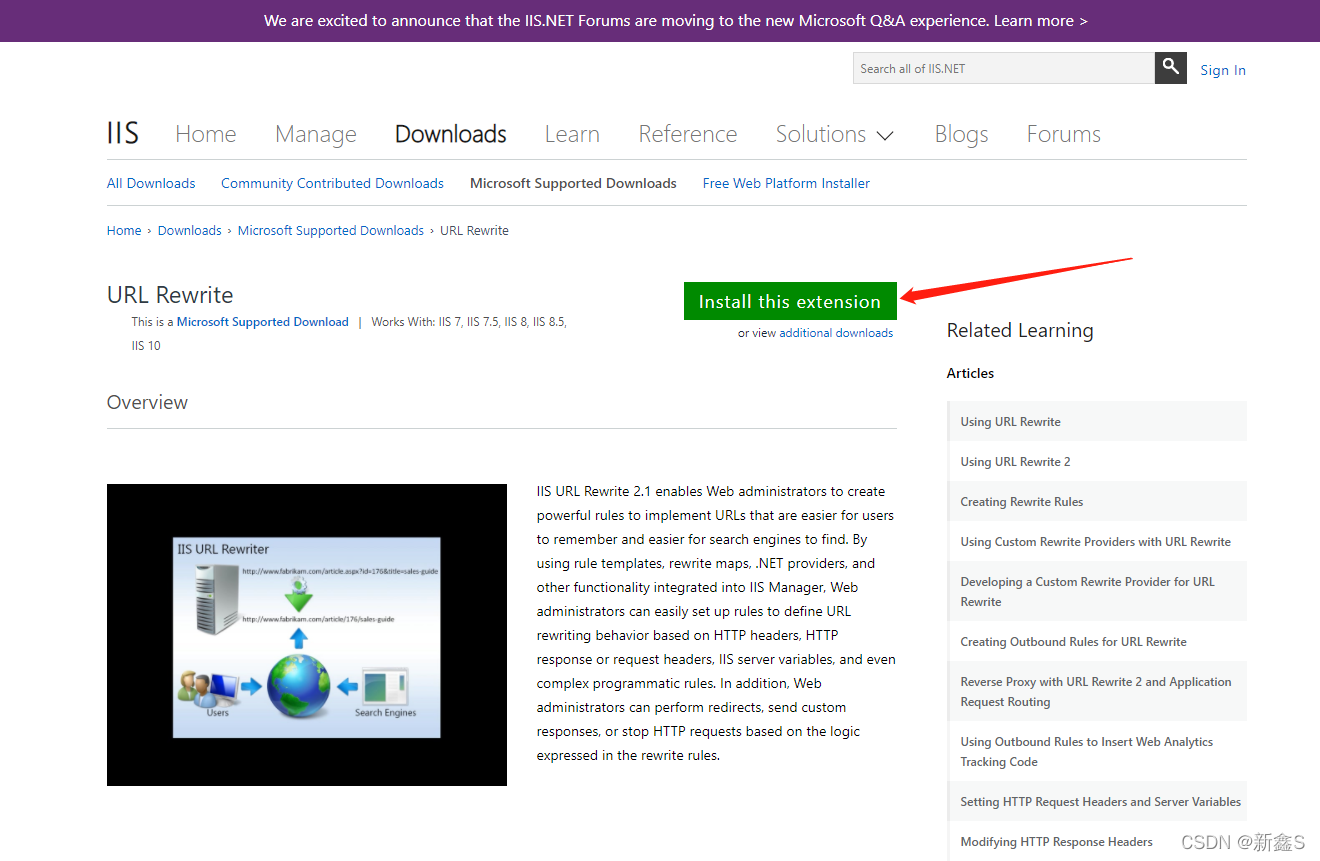Select Community Contributed Downloads tab
This screenshot has height=861, width=1320.
coord(332,183)
